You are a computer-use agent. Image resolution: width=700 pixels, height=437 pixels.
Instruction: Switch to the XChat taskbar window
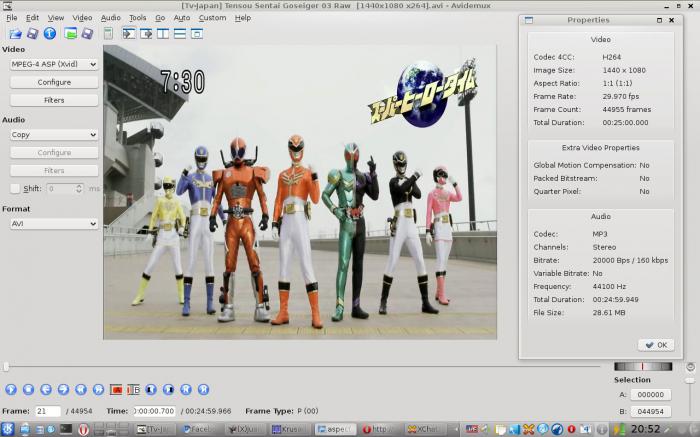425,429
